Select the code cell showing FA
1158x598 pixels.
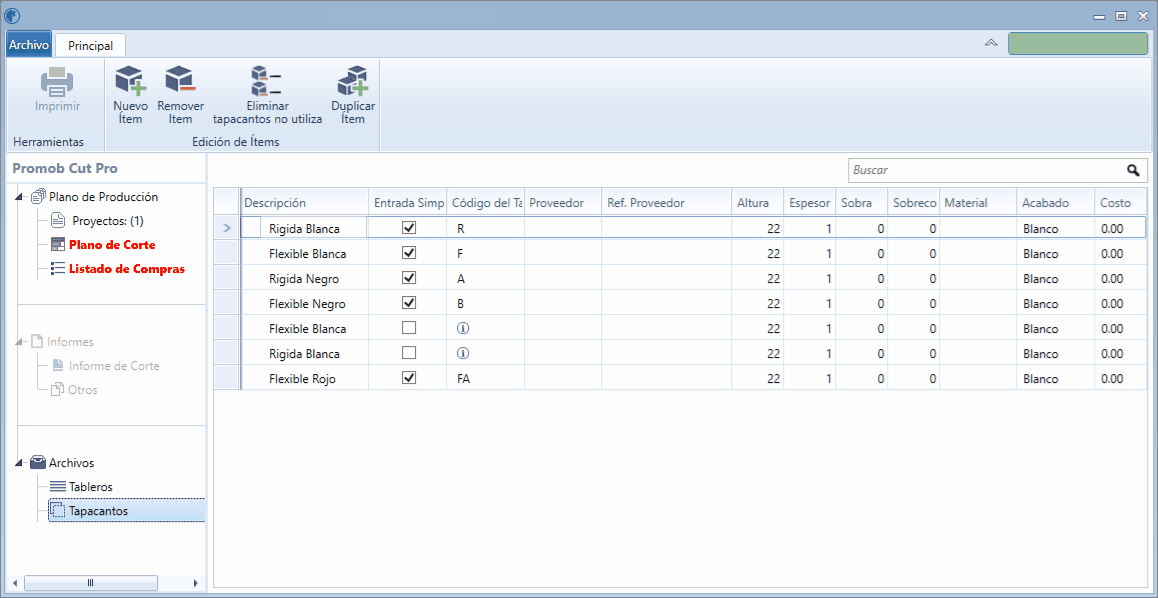coord(485,378)
